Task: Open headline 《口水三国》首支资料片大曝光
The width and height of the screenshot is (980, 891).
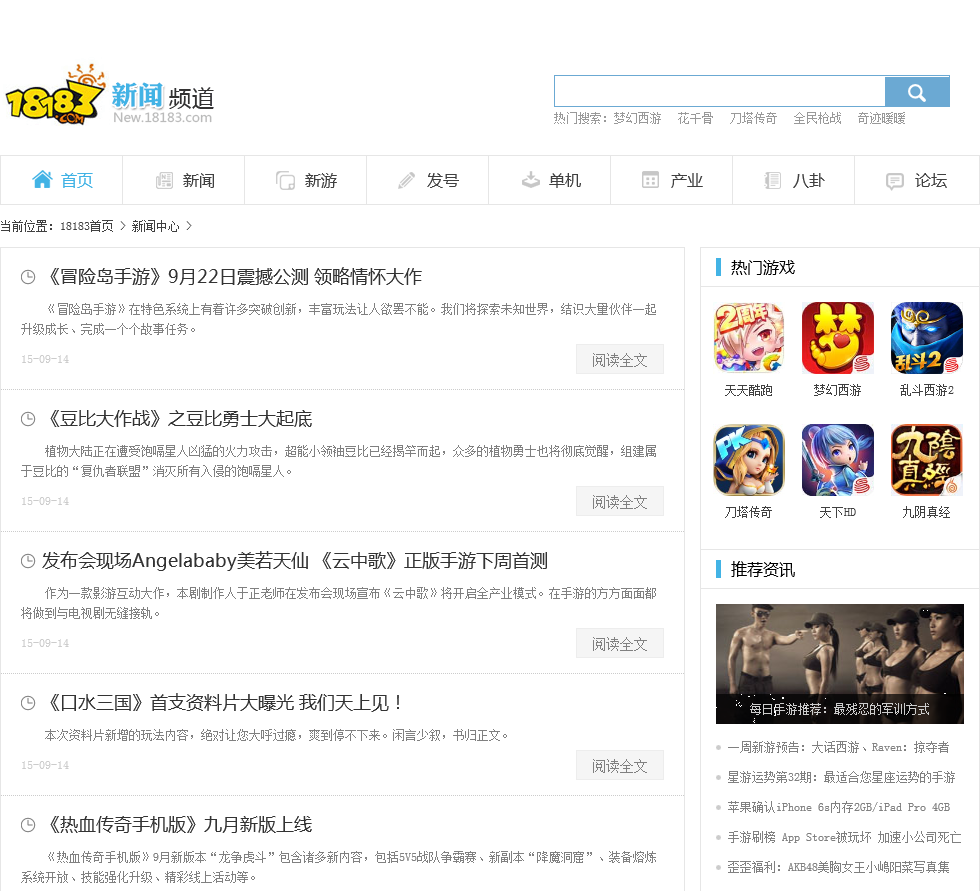Action: tap(222, 703)
